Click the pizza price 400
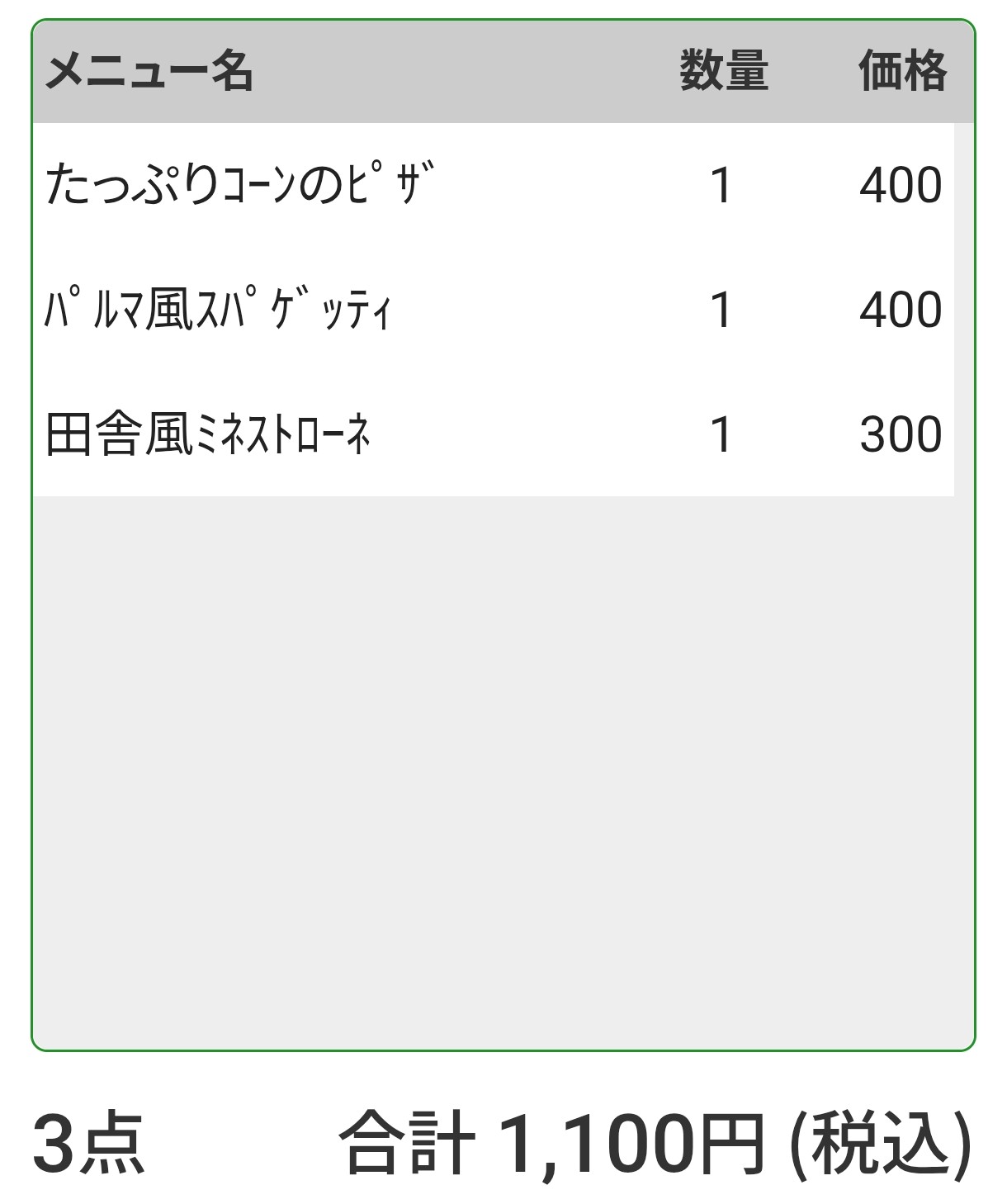Screen dimensions: 1007x1204 [901, 185]
